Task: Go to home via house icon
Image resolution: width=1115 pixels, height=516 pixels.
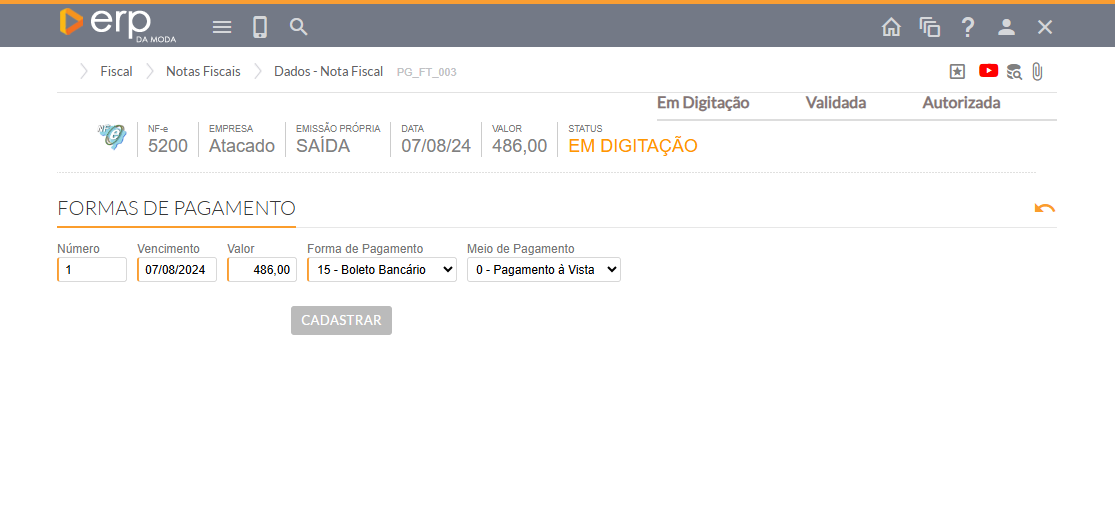Action: tap(891, 27)
